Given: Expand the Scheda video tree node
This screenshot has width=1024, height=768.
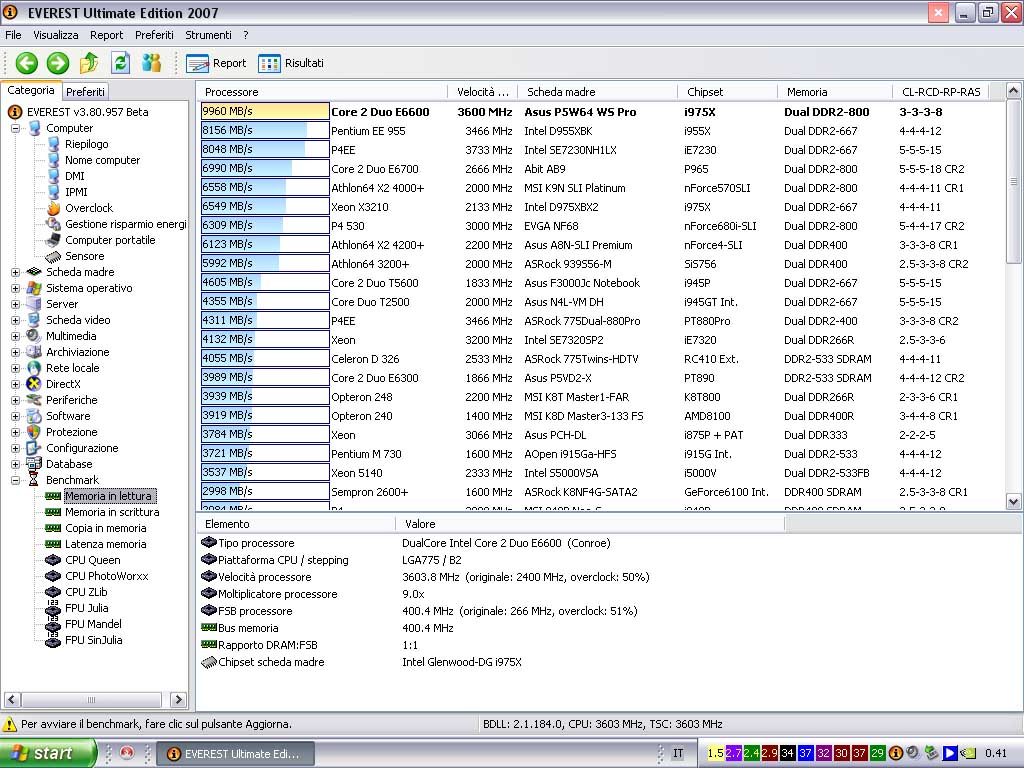Looking at the screenshot, I should [15, 320].
